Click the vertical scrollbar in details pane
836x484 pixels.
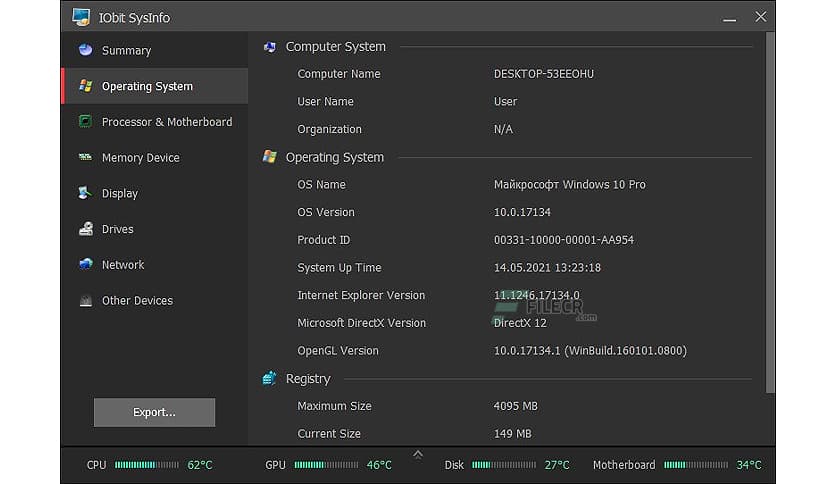pyautogui.click(x=768, y=210)
